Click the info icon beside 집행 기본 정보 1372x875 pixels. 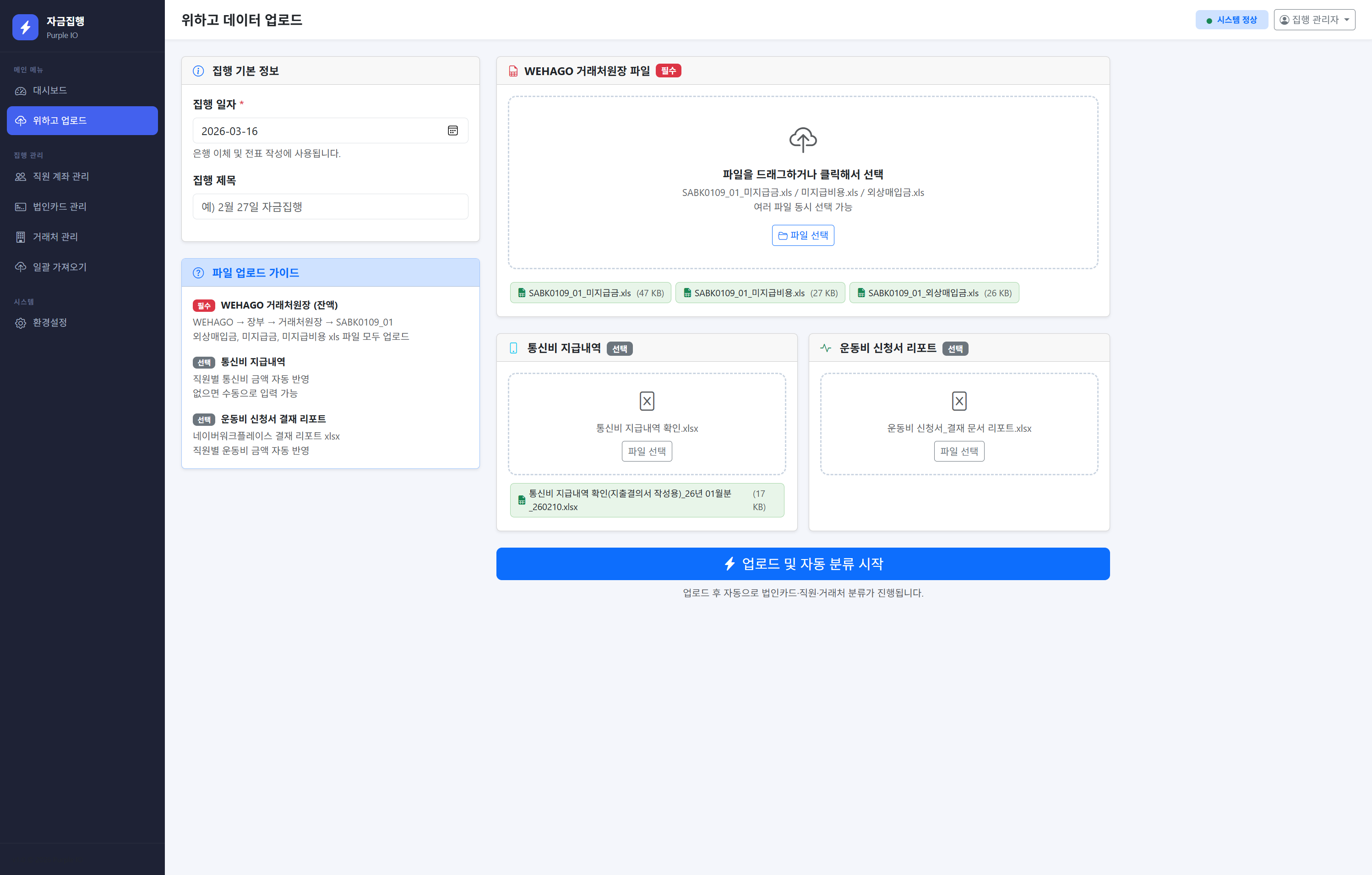coord(198,71)
